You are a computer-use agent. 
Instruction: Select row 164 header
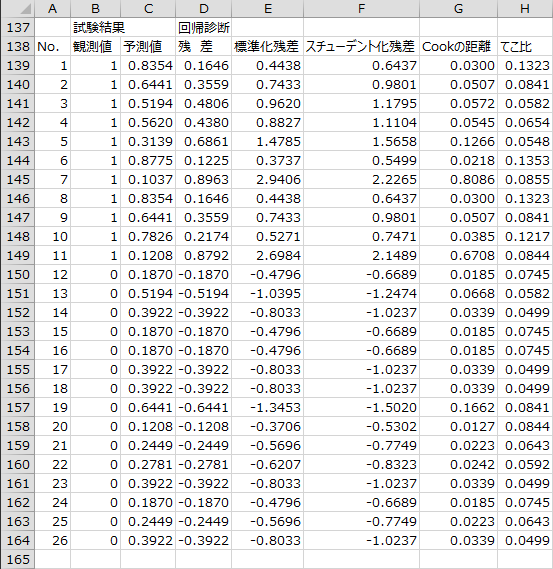point(18,540)
